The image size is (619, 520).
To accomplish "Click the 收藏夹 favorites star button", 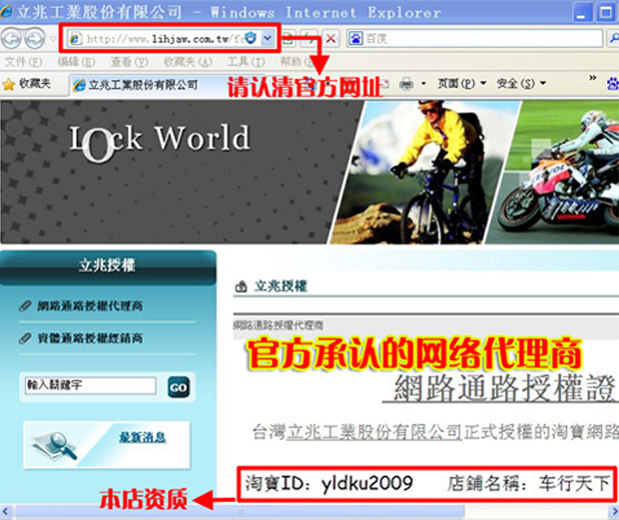I will (x=26, y=84).
